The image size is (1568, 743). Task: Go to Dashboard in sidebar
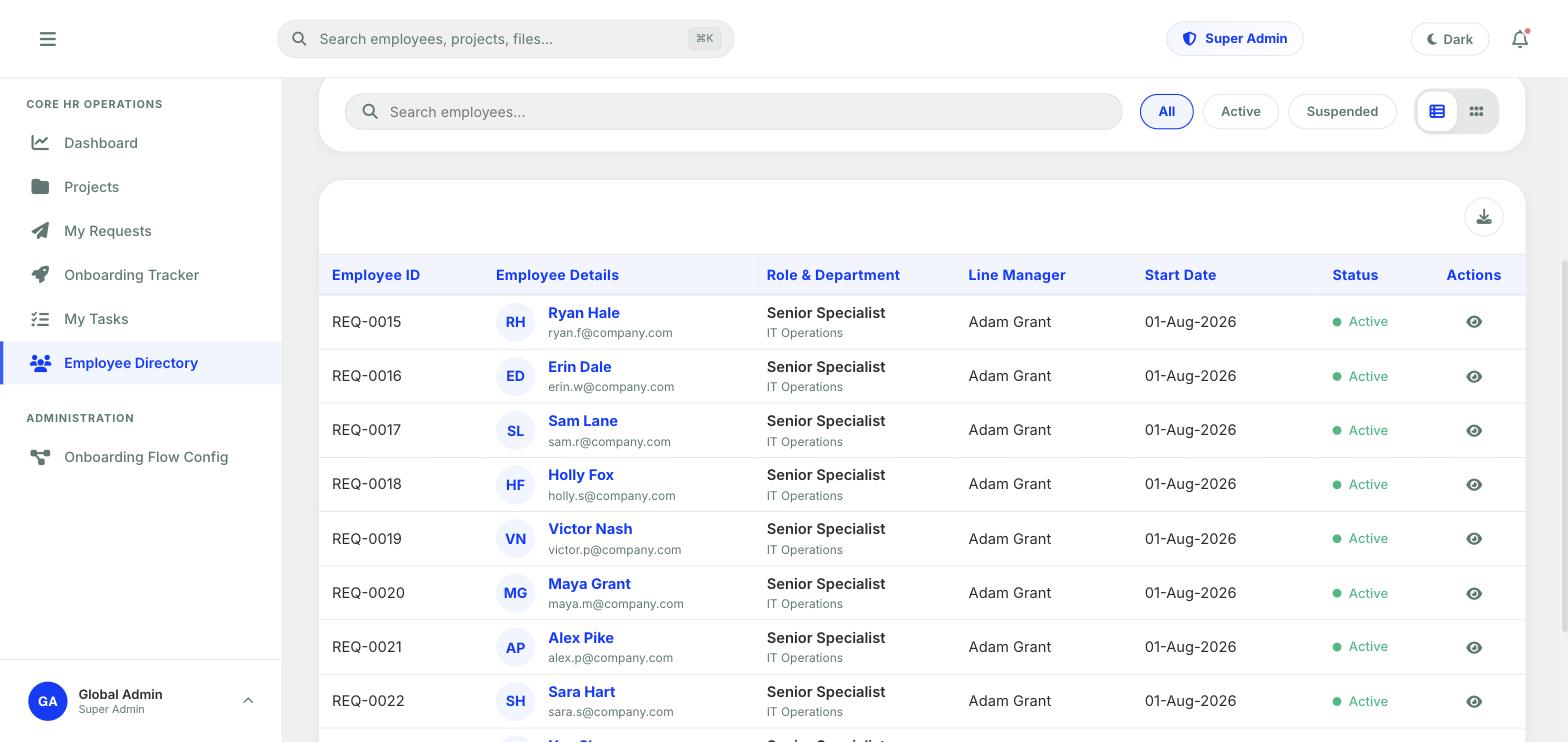pyautogui.click(x=141, y=143)
